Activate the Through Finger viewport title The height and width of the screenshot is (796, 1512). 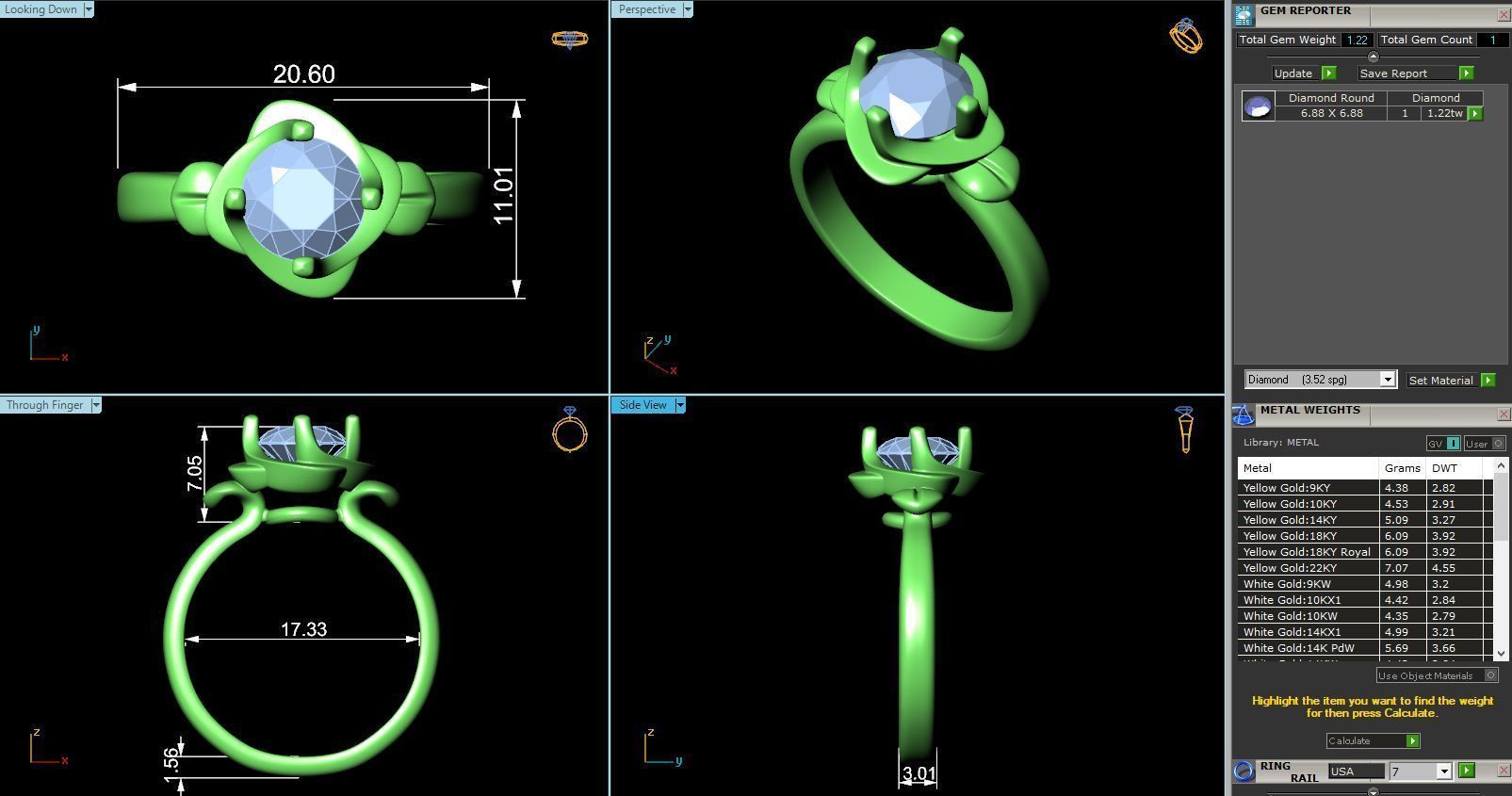[x=44, y=405]
